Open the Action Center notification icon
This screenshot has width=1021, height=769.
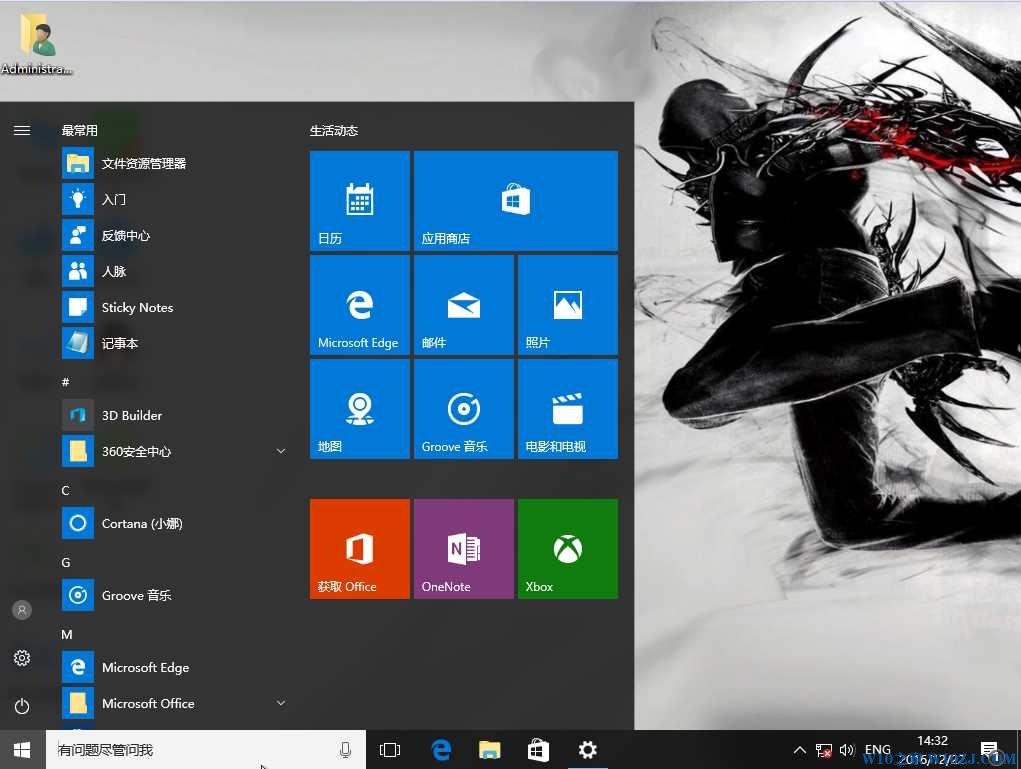coord(989,750)
